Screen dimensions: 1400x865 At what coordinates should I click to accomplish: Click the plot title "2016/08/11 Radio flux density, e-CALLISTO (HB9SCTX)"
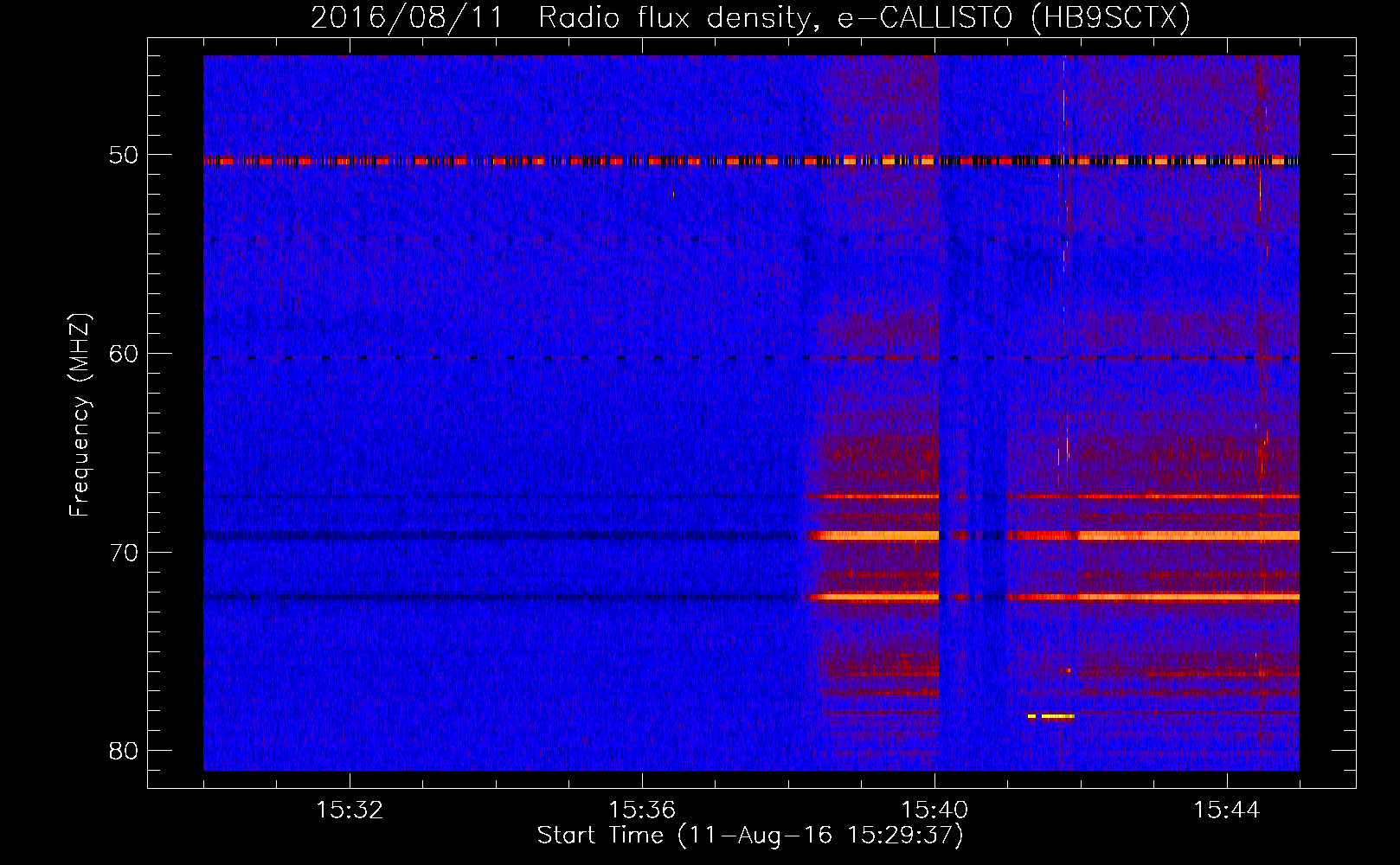pyautogui.click(x=750, y=17)
